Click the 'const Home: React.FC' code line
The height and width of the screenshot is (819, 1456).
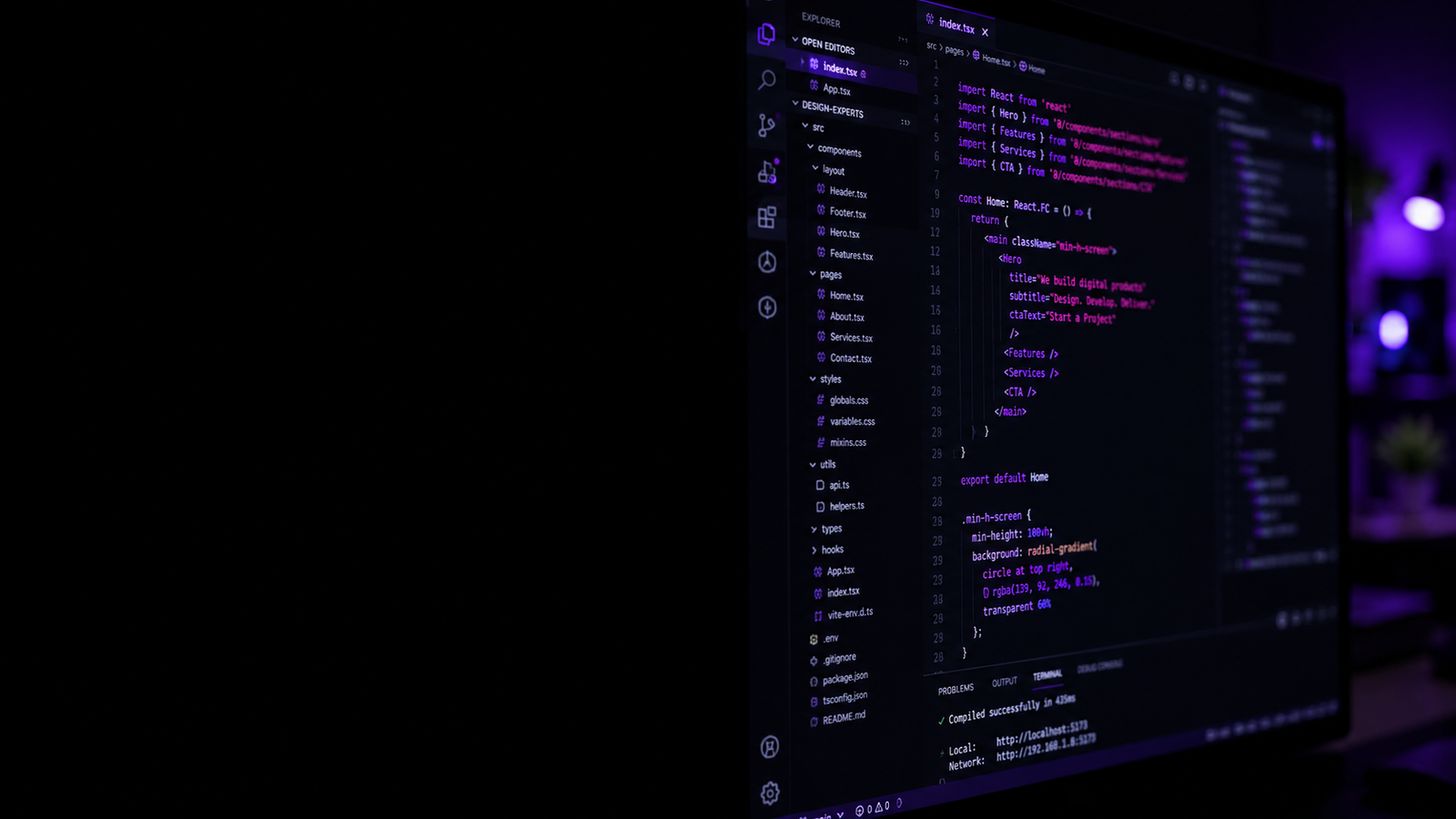pos(1025,206)
